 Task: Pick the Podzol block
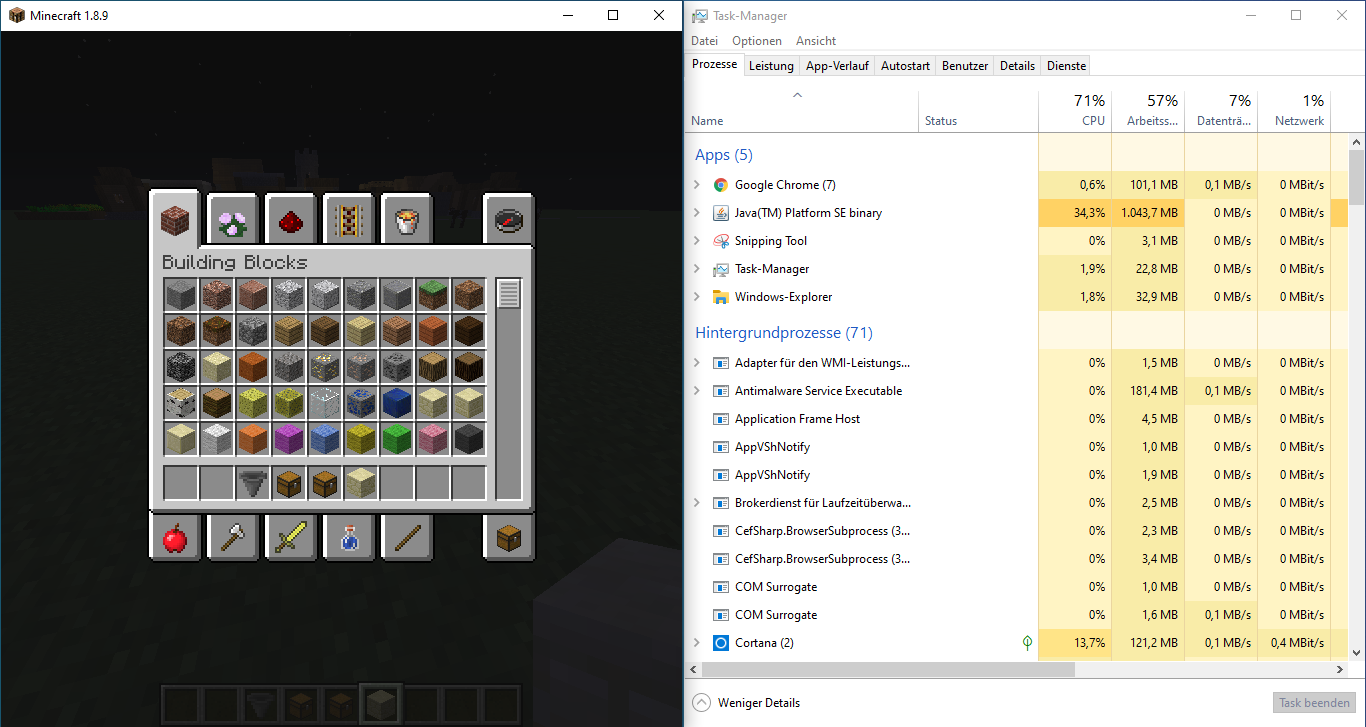tap(217, 331)
